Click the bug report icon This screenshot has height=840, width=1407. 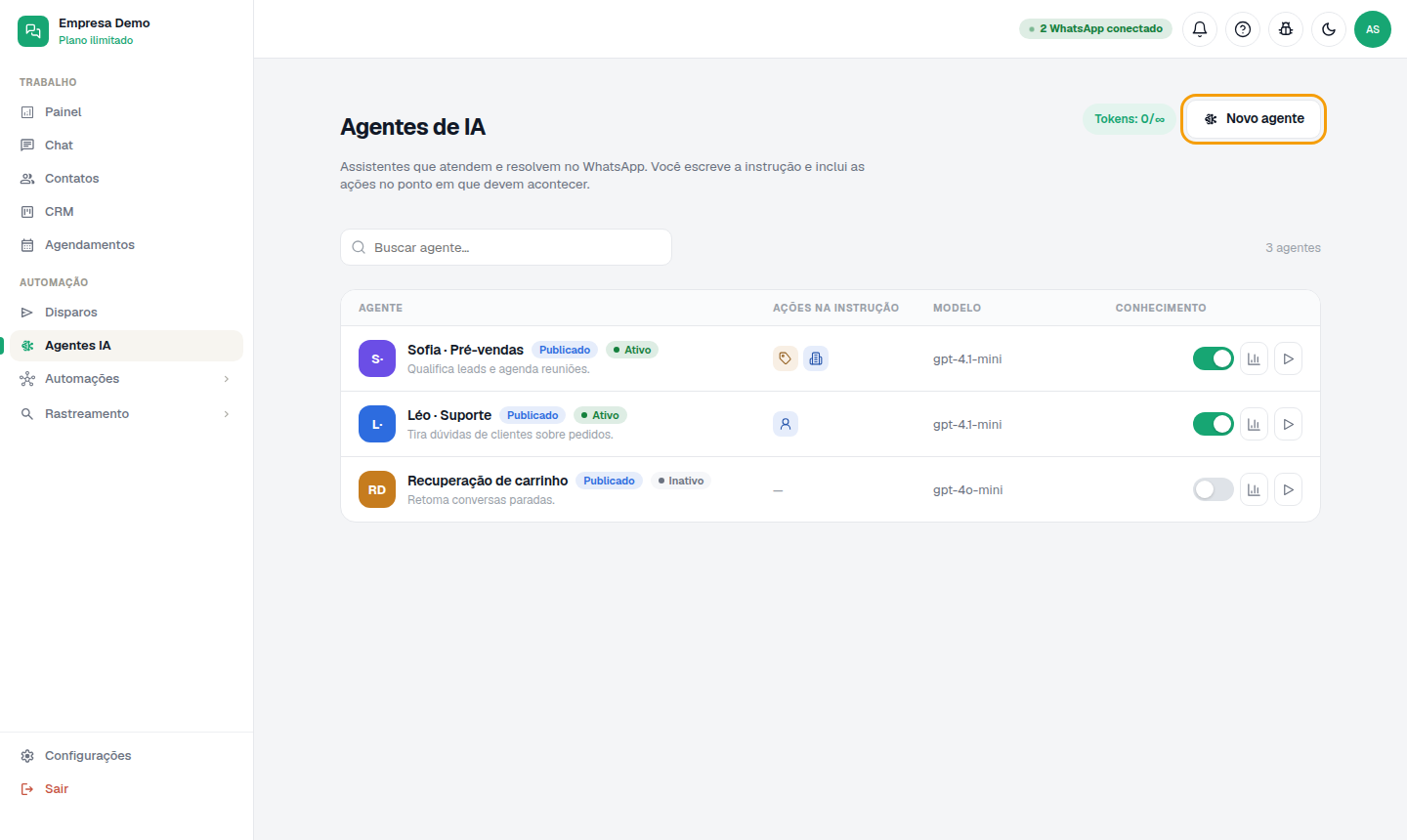click(x=1286, y=29)
